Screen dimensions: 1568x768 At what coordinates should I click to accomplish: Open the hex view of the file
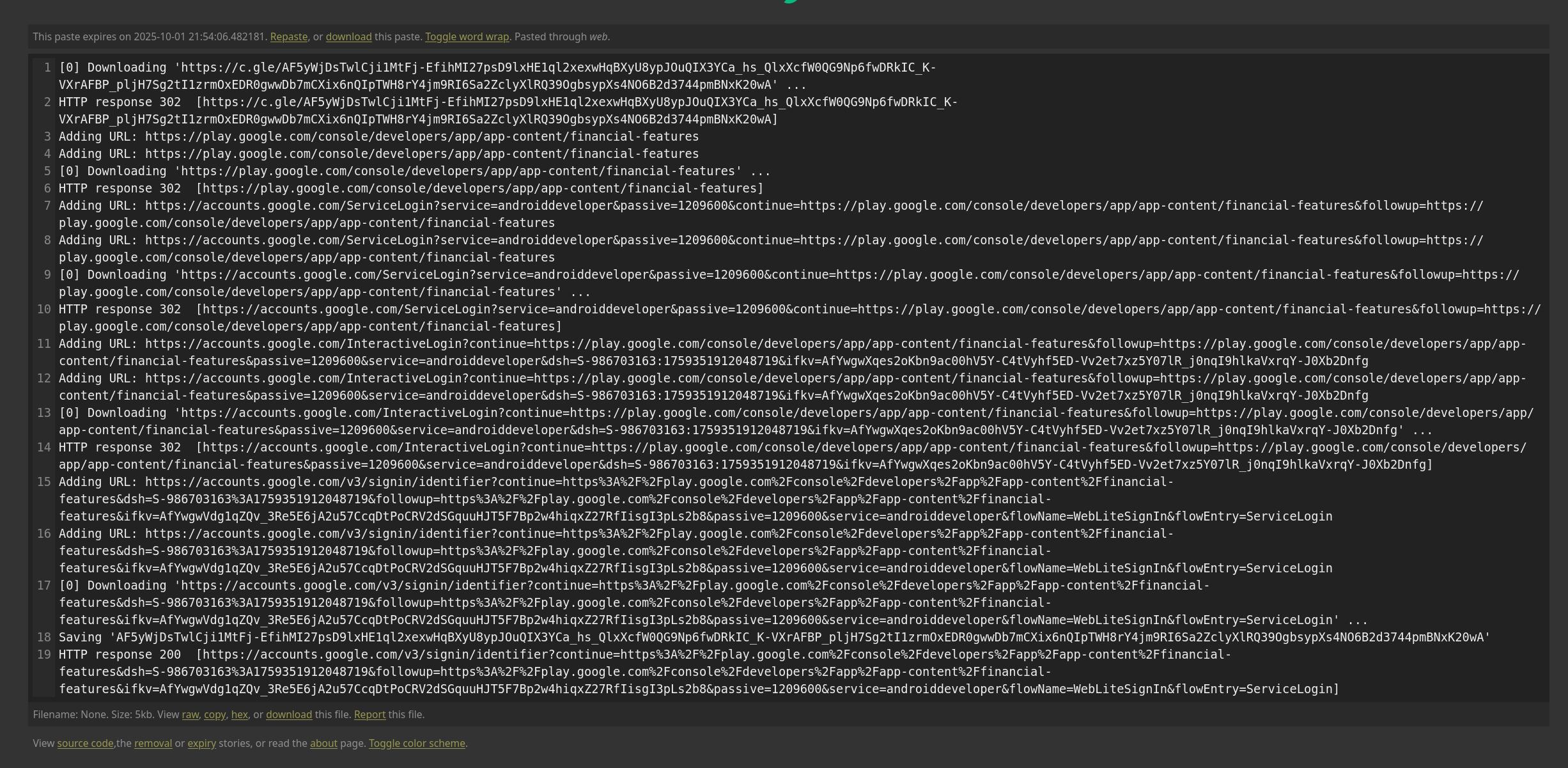coord(239,715)
